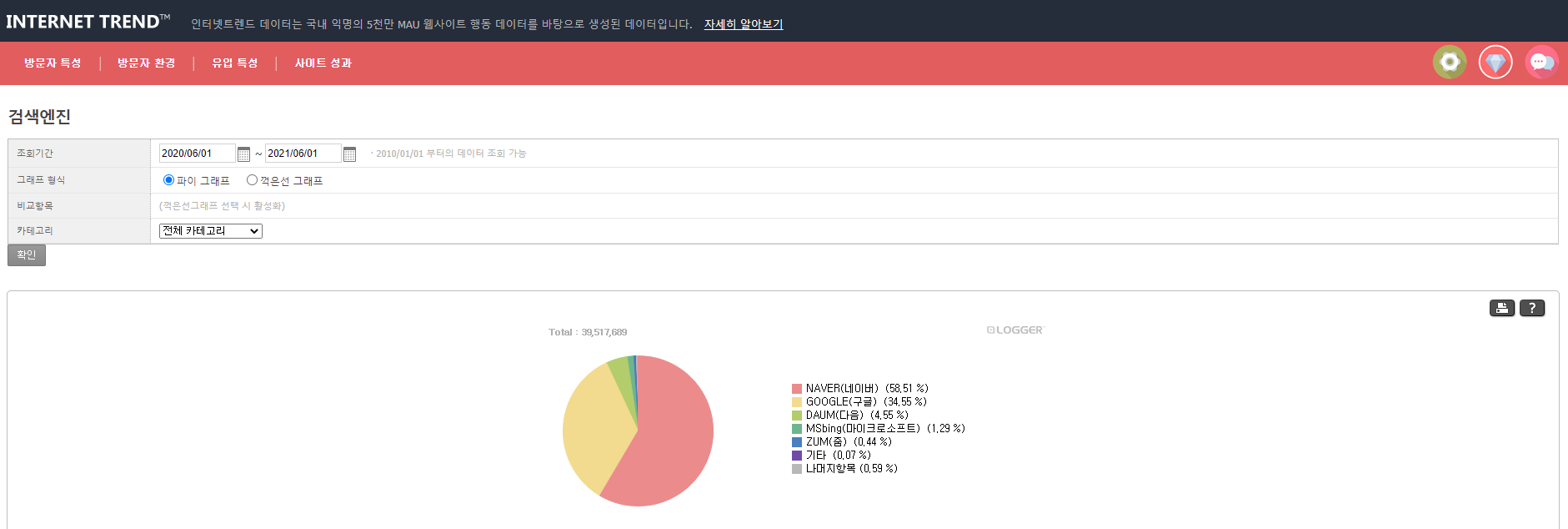
Task: Click the end date field 2021/06/01
Action: [303, 154]
